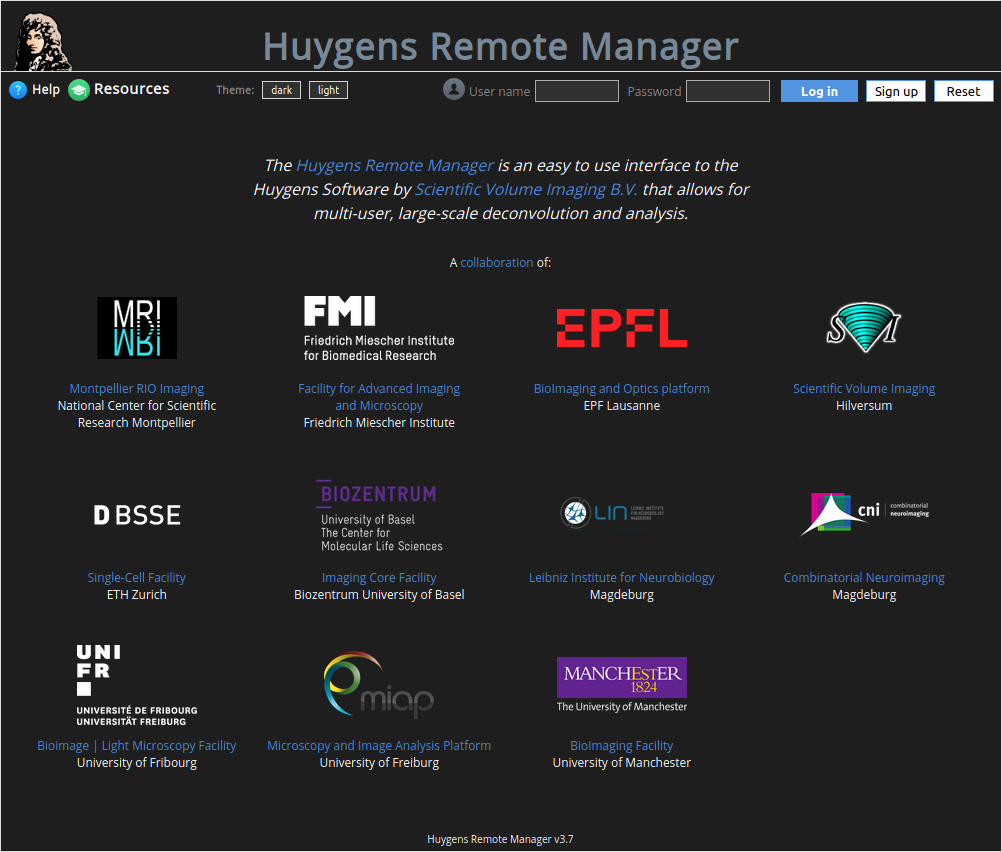
Task: Open the MRI logo image
Action: pos(137,328)
